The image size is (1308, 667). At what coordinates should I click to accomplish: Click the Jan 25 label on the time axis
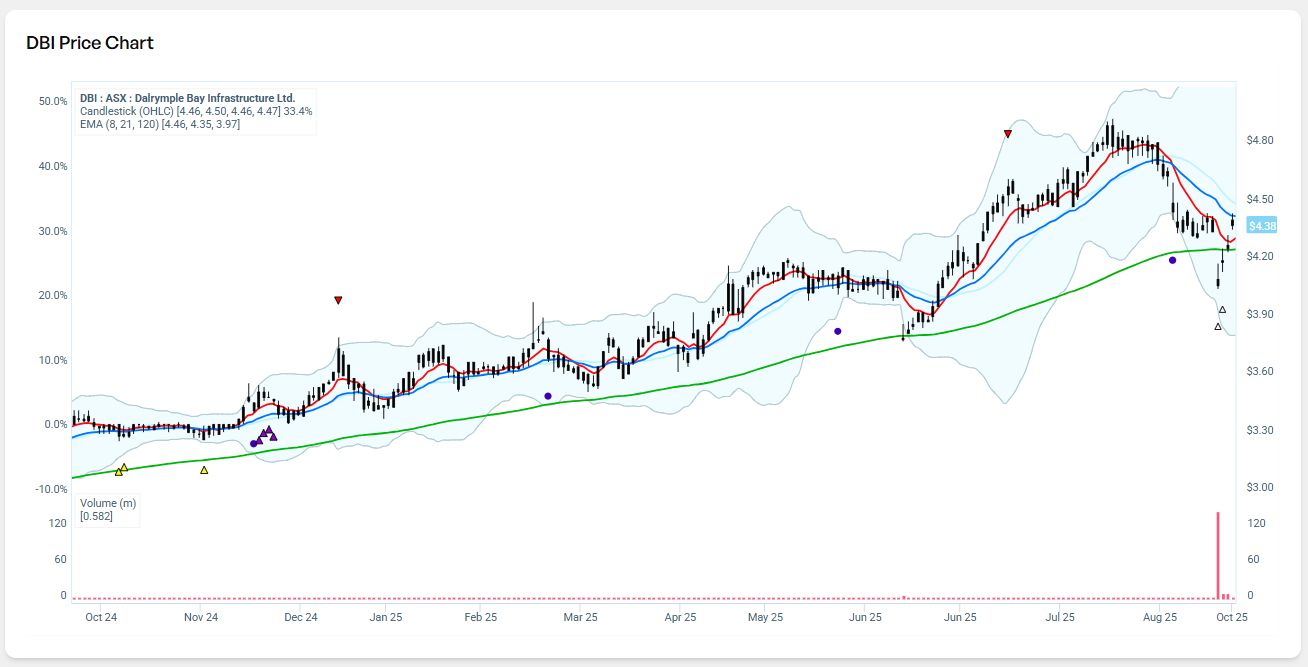pos(387,617)
